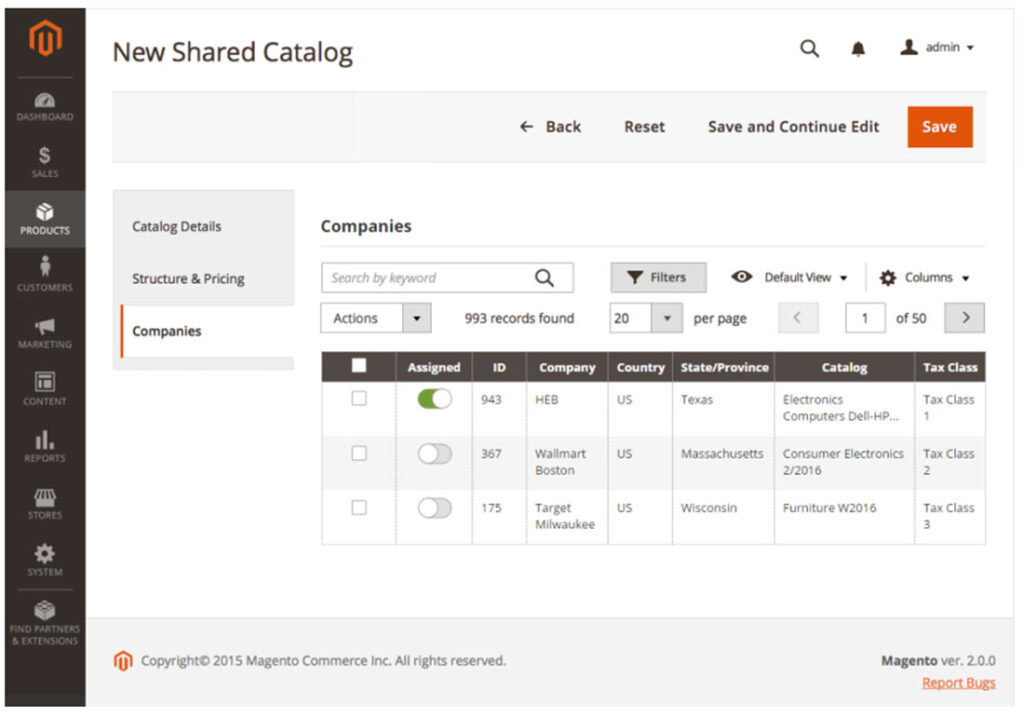Click the admin user avatar icon
The height and width of the screenshot is (718, 1024).
pyautogui.click(x=908, y=47)
